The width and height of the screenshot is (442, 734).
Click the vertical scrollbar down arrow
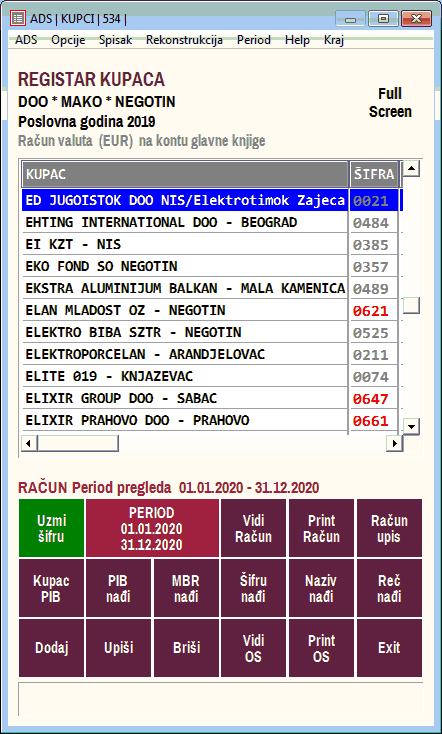coord(412,426)
